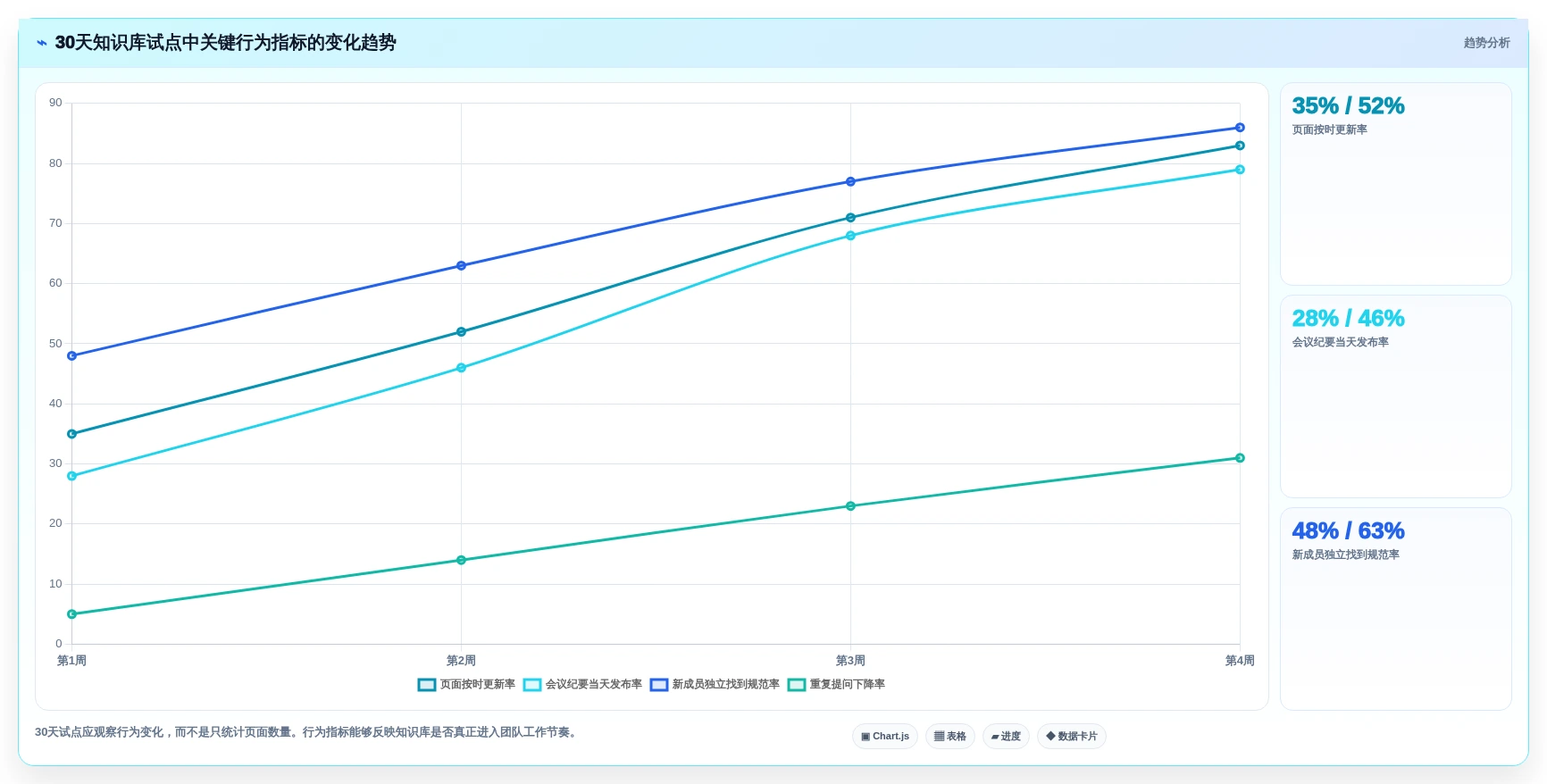The width and height of the screenshot is (1547, 784).
Task: Click the footer note starting with 30天试点应观察行为变化
Action: coord(308,732)
